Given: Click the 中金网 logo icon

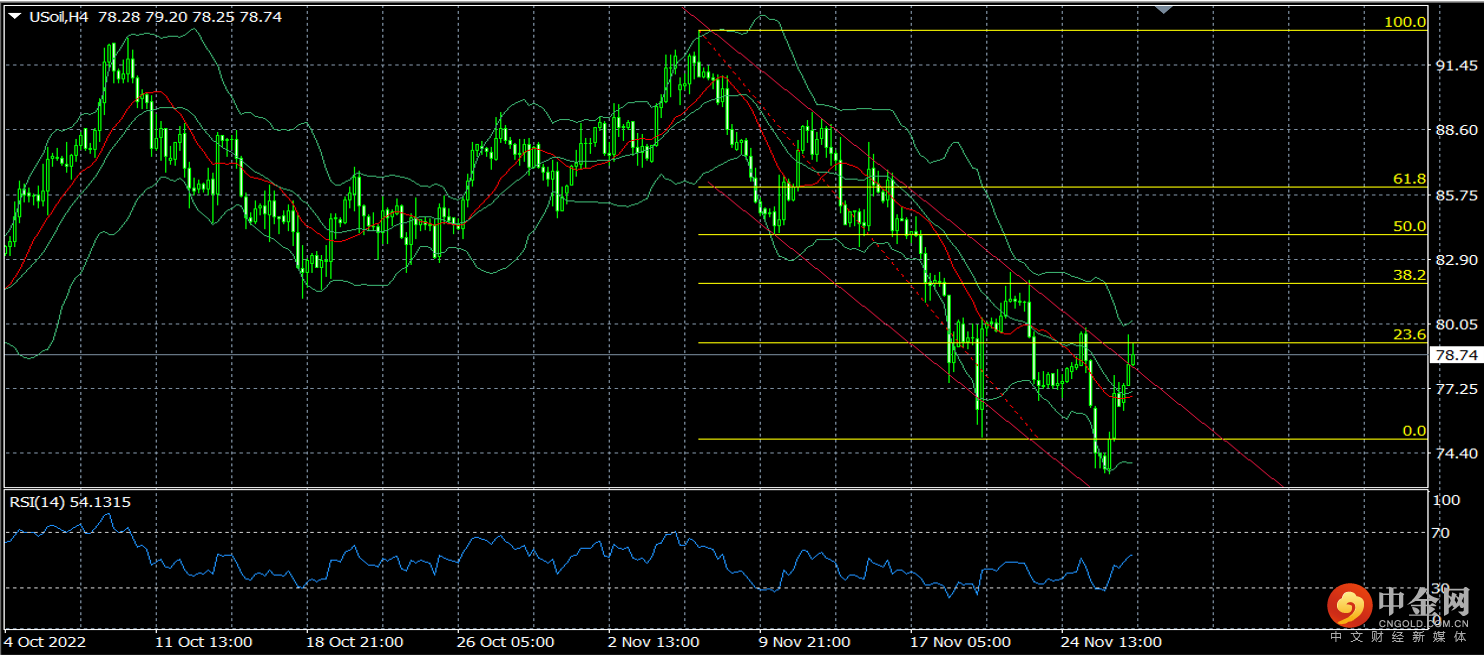Looking at the screenshot, I should [x=1349, y=605].
